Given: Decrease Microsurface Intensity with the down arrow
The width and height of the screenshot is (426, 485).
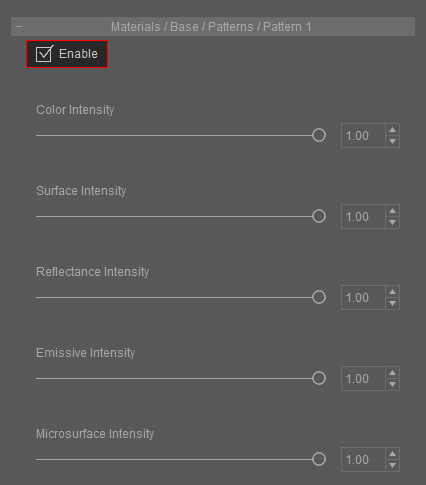Looking at the screenshot, I should pos(392,465).
